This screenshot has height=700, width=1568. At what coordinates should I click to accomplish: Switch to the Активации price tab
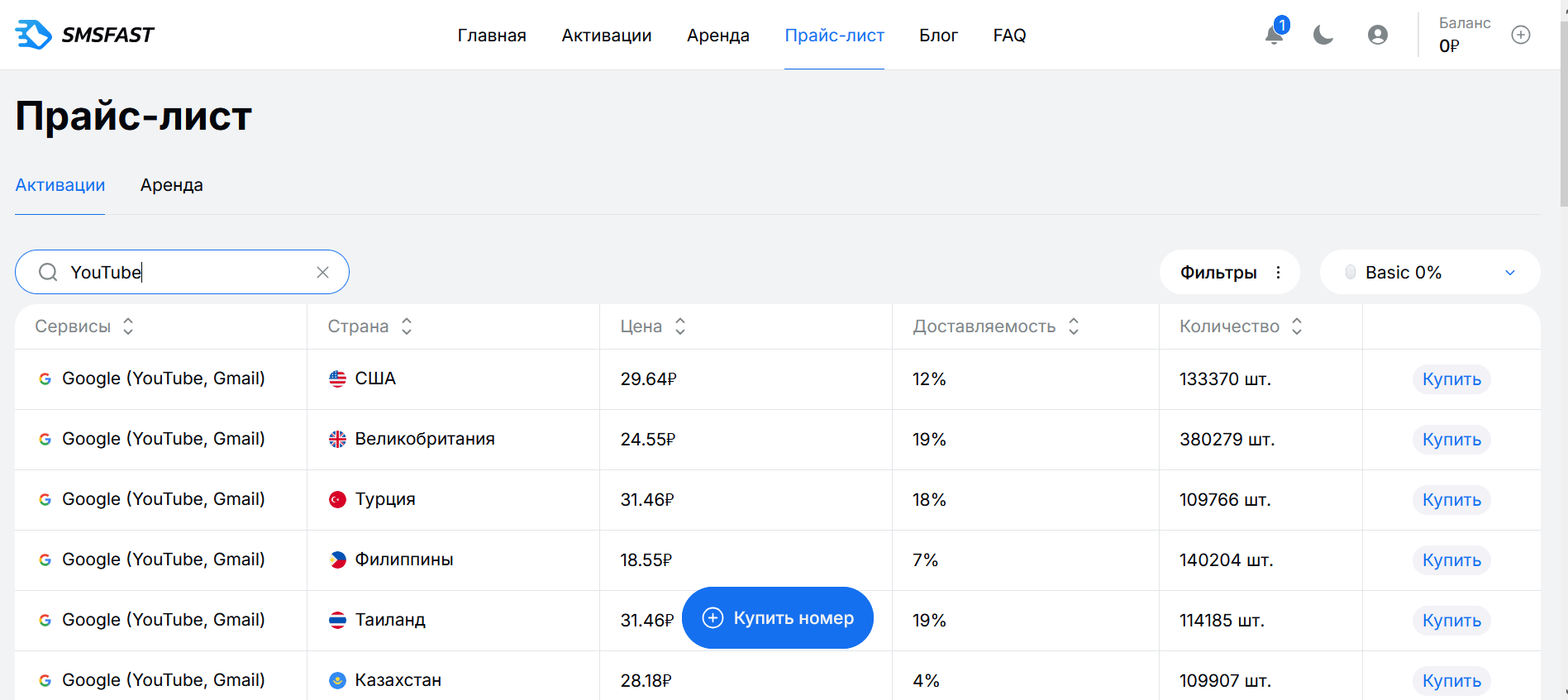tap(60, 185)
